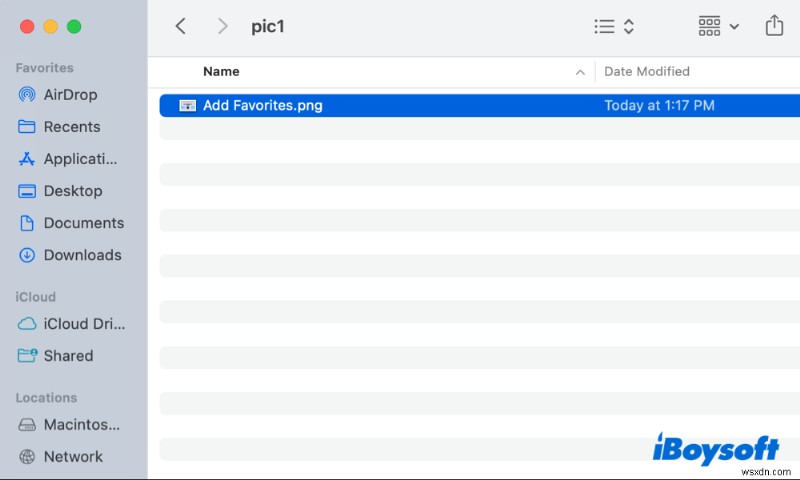Go forward with the right chevron
Image resolution: width=800 pixels, height=480 pixels.
click(222, 27)
